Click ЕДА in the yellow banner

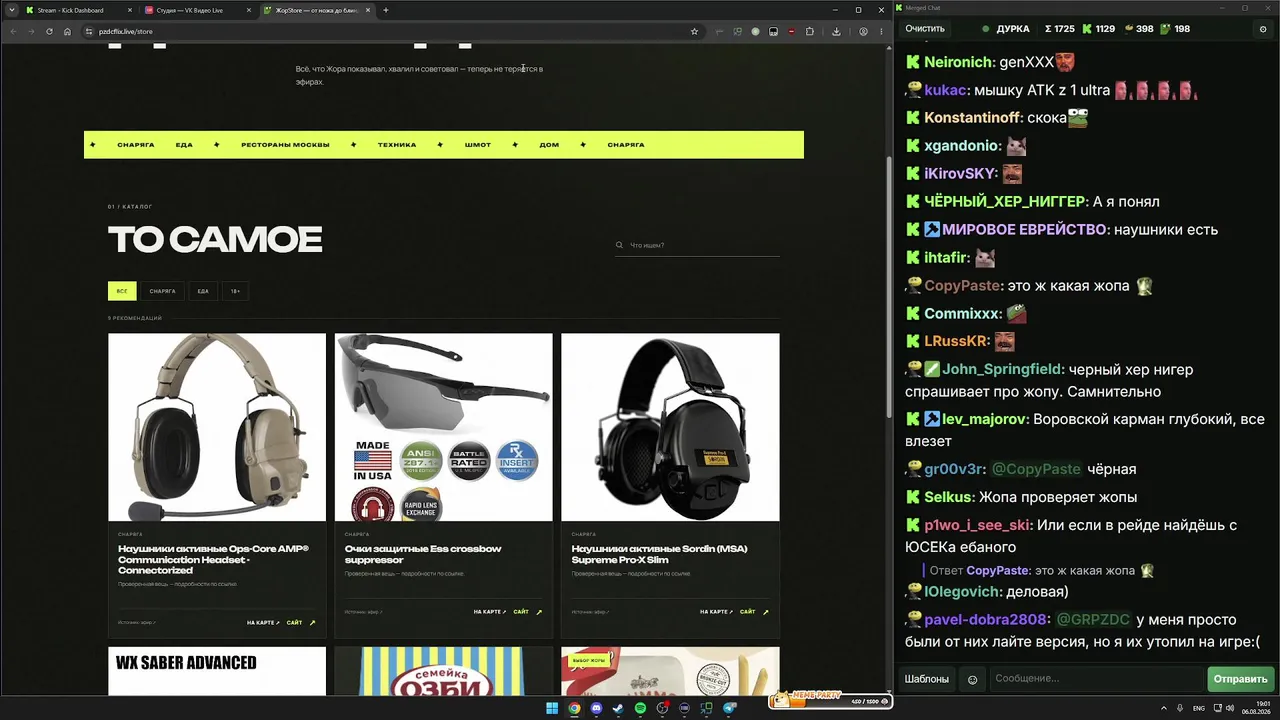[x=184, y=145]
